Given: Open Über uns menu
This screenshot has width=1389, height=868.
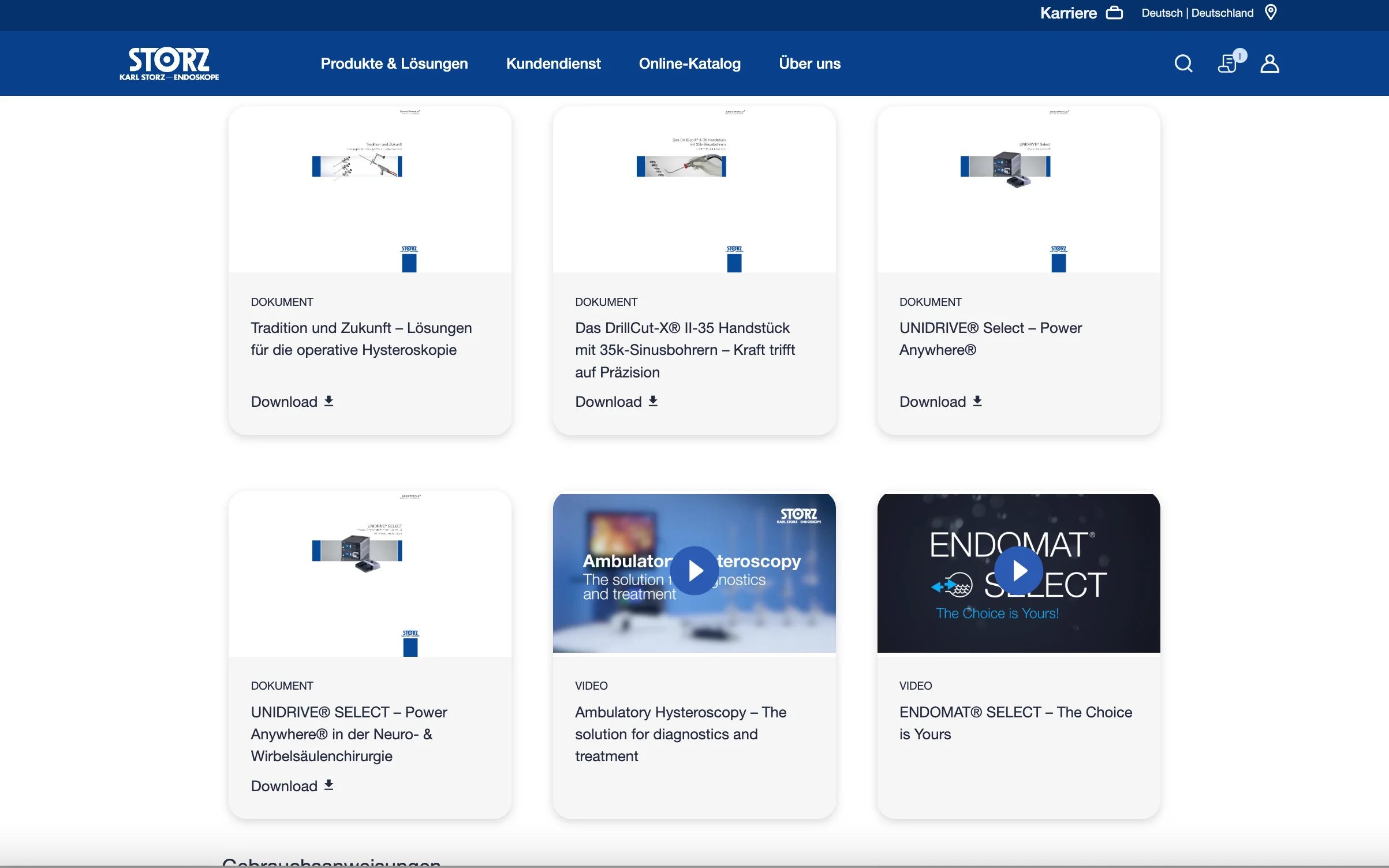Looking at the screenshot, I should point(809,63).
